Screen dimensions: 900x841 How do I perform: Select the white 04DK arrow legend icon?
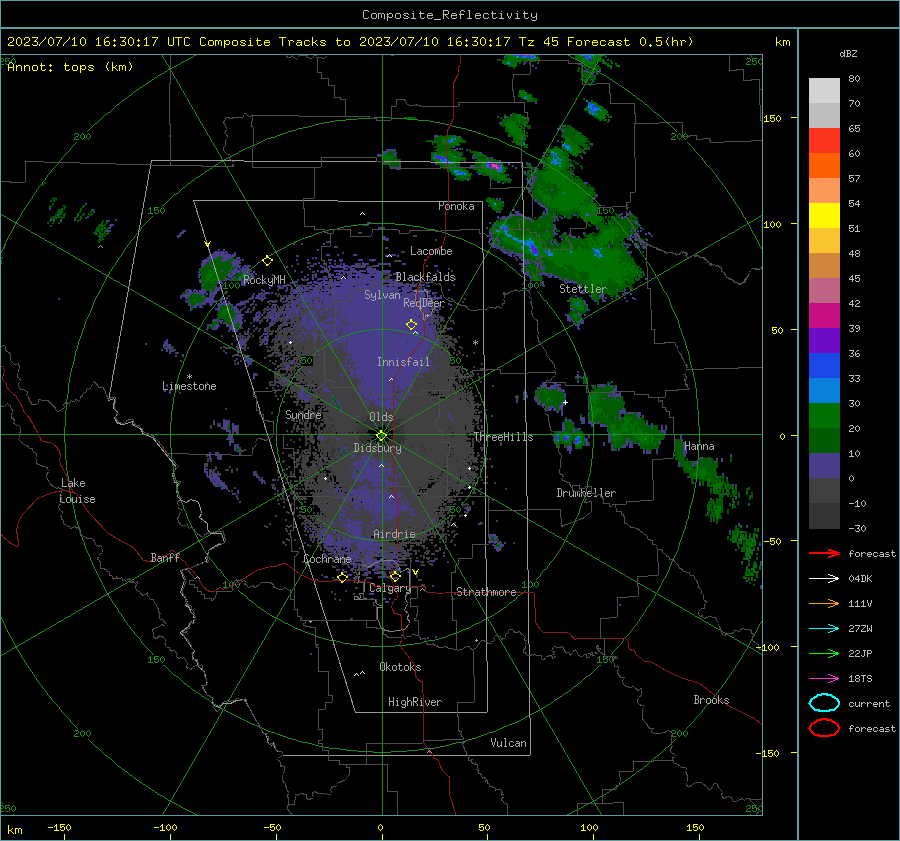pyautogui.click(x=824, y=578)
